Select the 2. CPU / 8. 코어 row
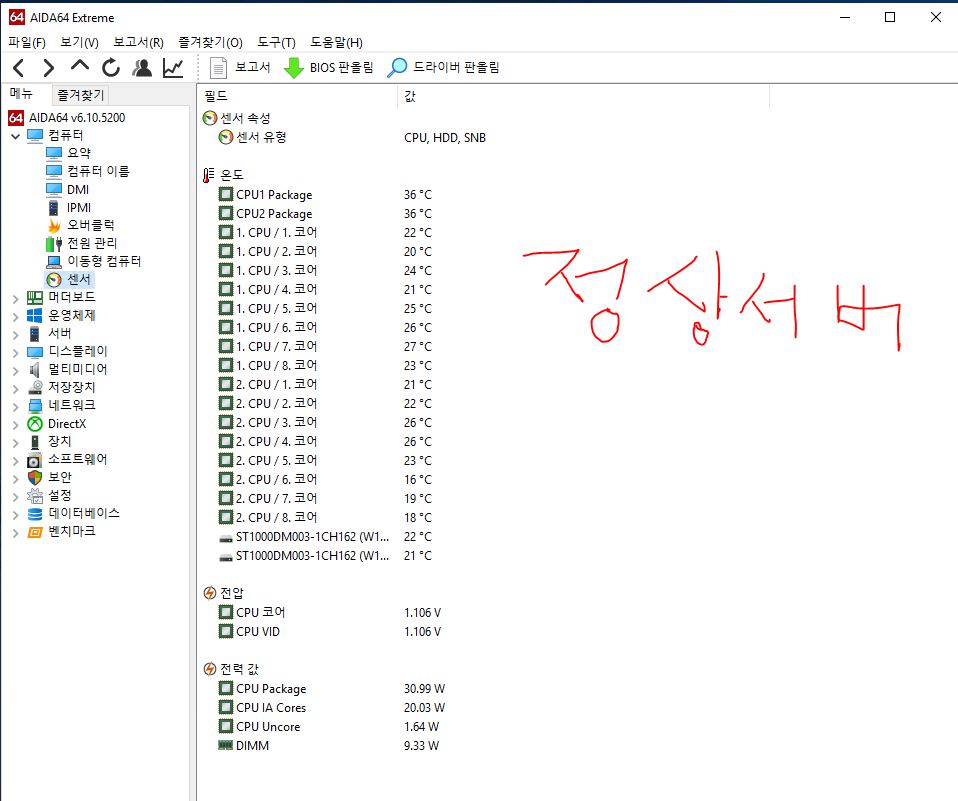 (x=326, y=518)
